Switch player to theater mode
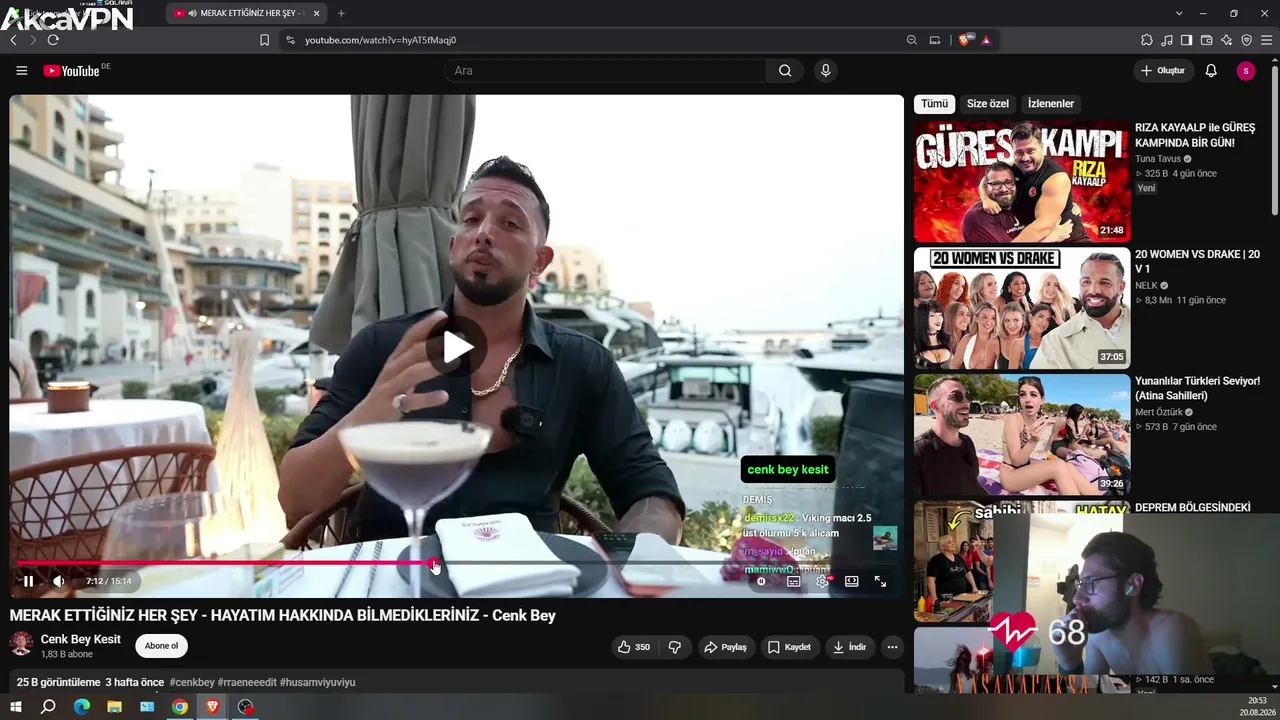 click(852, 581)
